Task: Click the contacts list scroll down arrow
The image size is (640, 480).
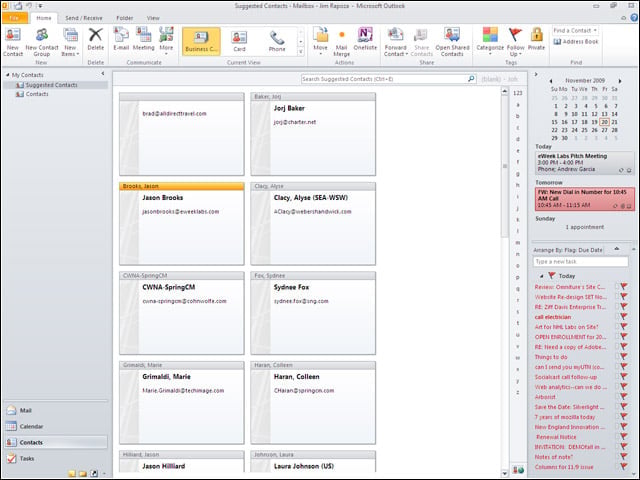Action: pos(504,473)
